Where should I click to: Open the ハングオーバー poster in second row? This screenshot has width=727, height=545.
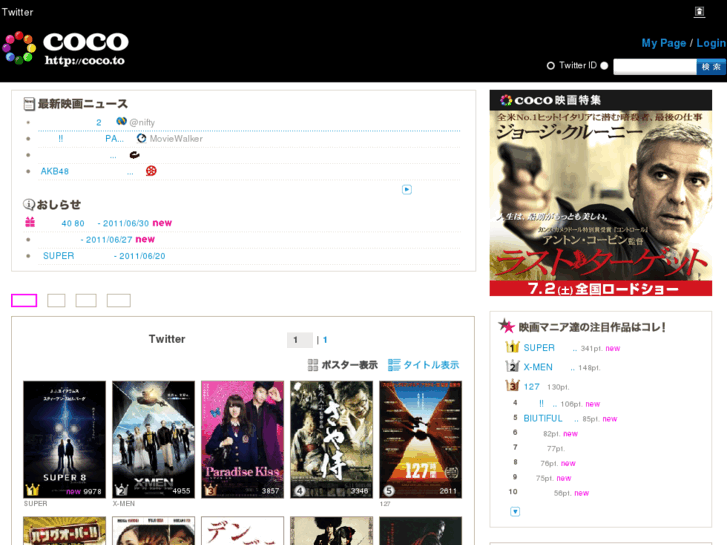tap(64, 531)
